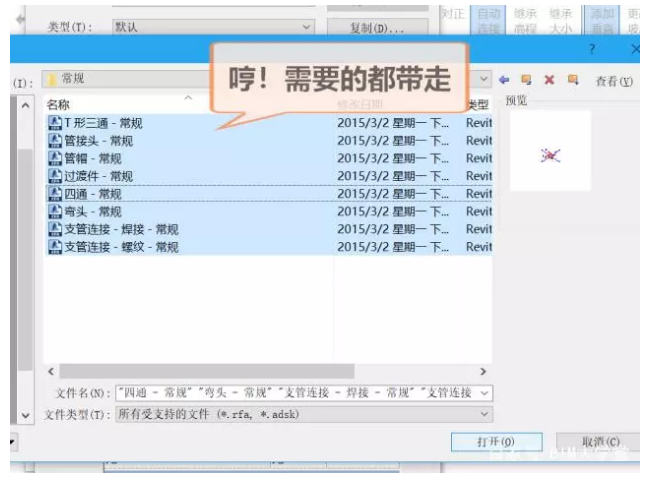The image size is (647, 477).
Task: Open the 类型 默认 dropdown at top
Action: (307, 27)
